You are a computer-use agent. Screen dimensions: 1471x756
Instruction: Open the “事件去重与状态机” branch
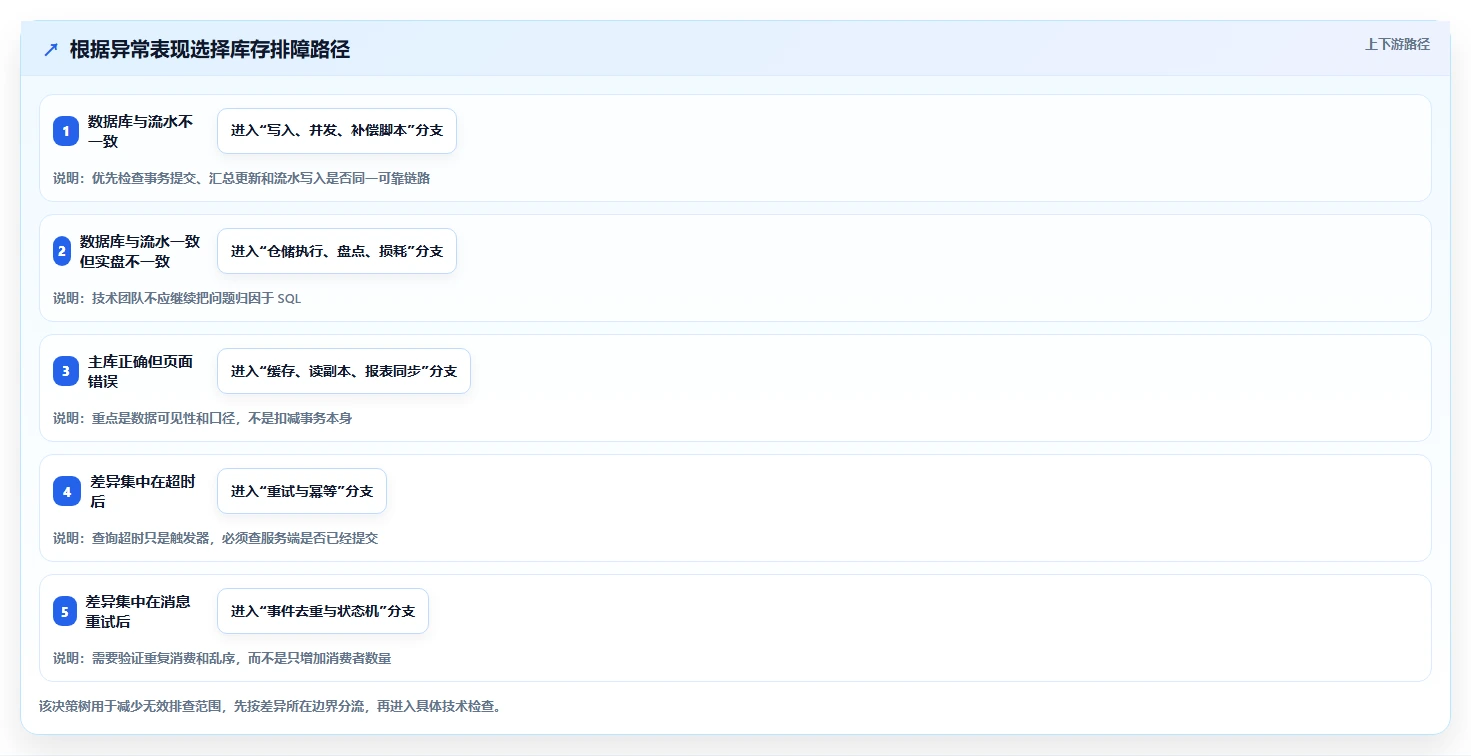[x=323, y=611]
